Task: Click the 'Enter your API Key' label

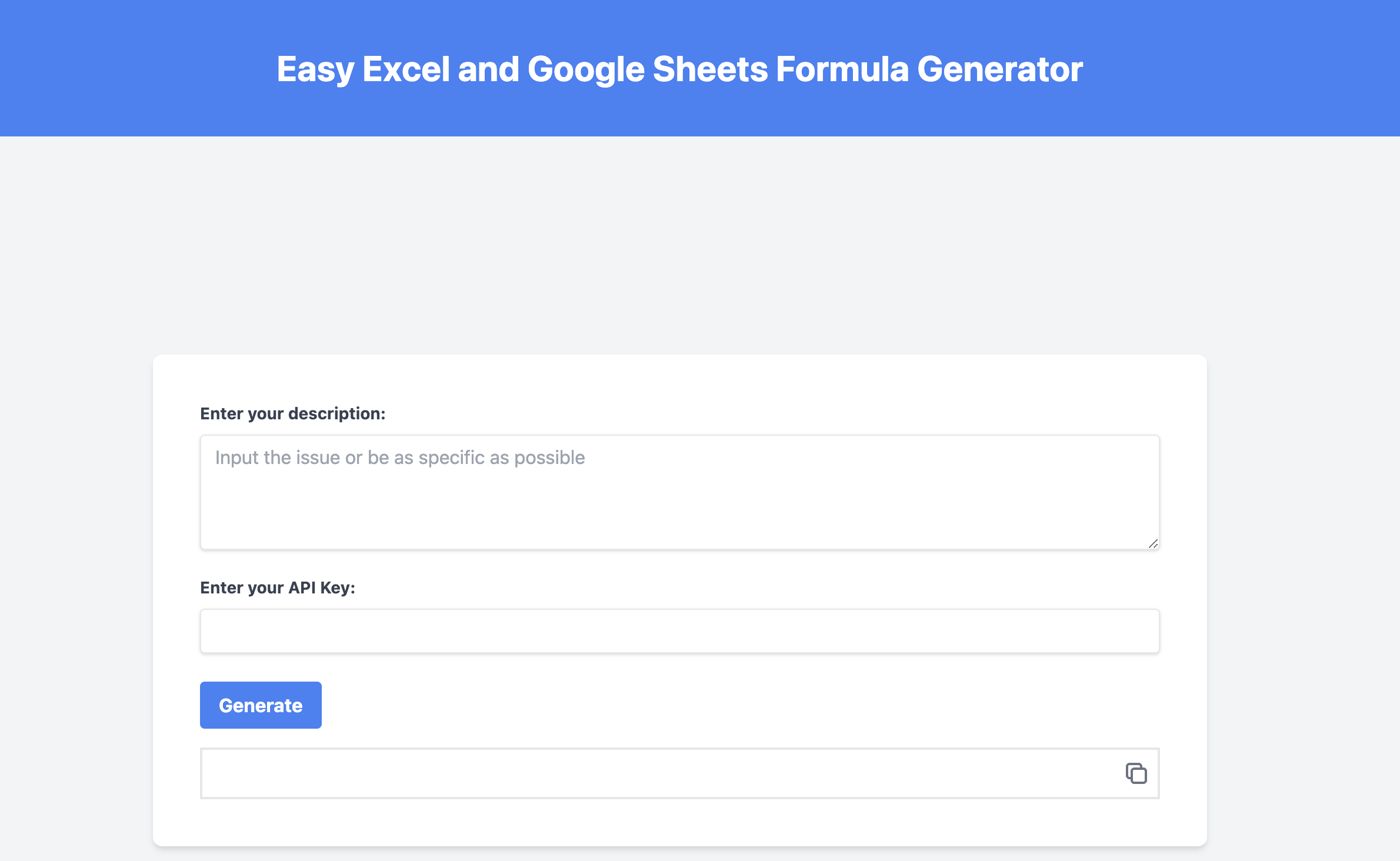Action: coord(278,587)
